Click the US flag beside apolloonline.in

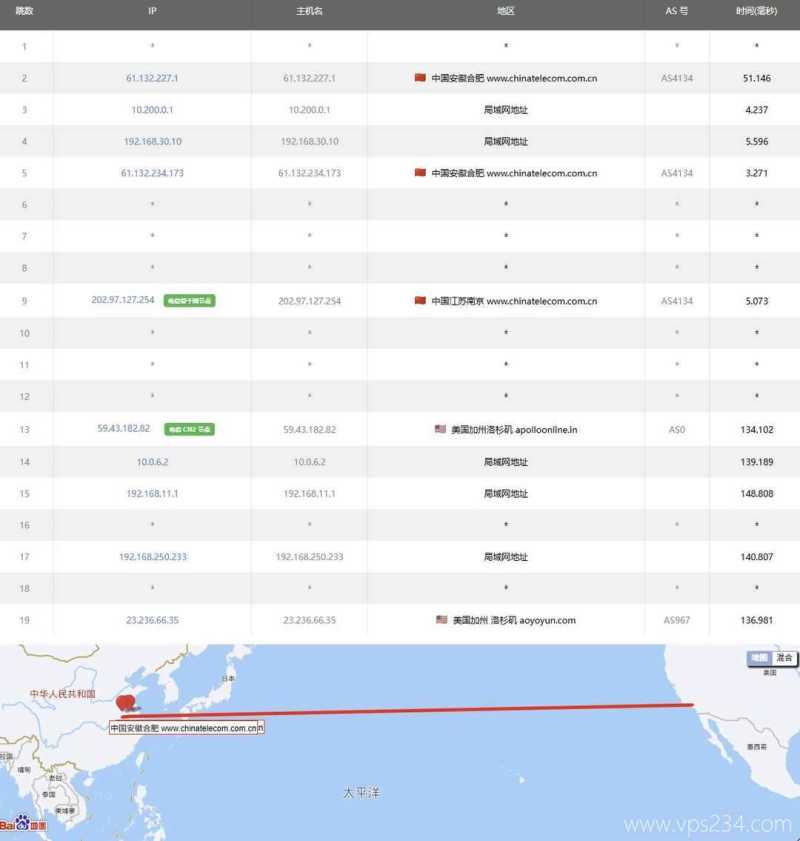[x=440, y=429]
